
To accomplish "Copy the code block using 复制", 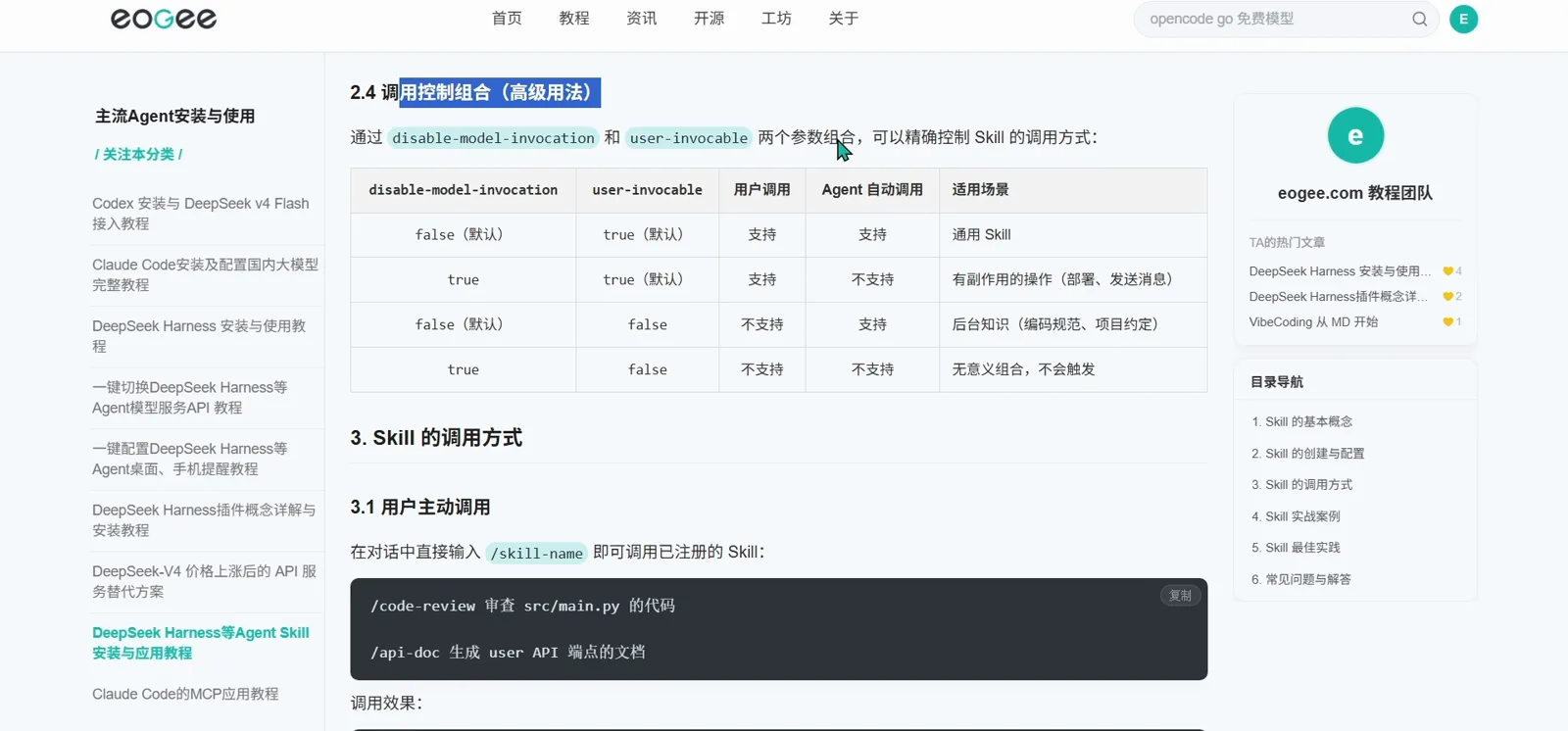I will (x=1180, y=596).
